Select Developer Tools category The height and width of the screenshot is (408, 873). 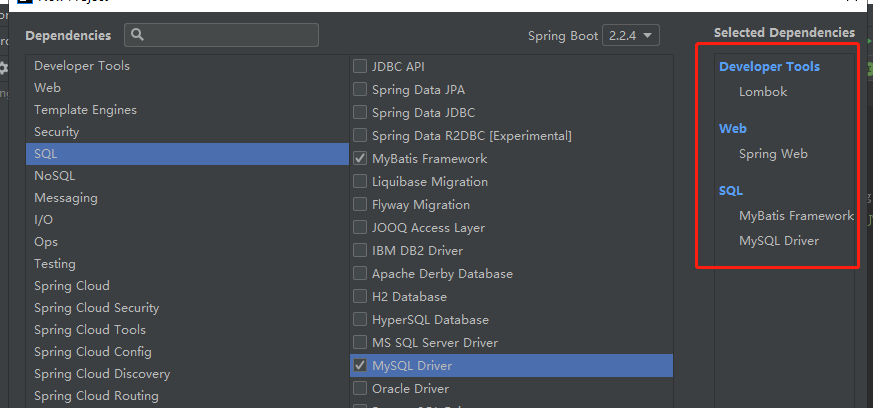pos(187,66)
